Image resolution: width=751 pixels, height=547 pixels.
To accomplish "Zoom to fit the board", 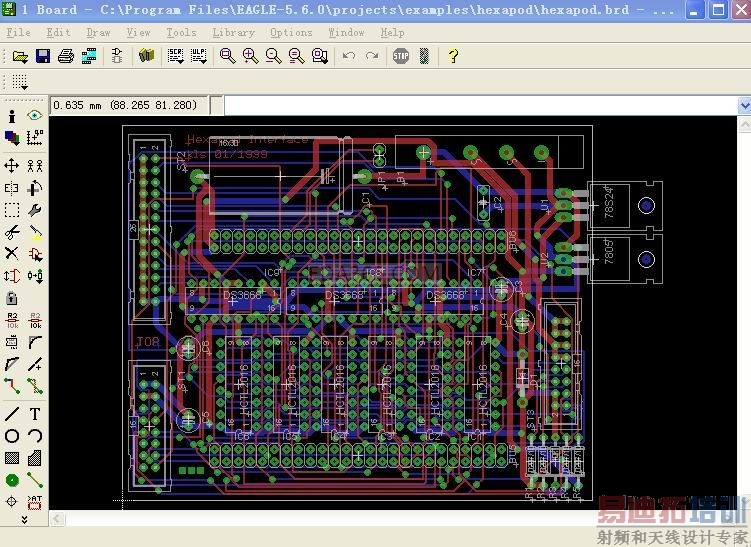I will [x=228, y=56].
